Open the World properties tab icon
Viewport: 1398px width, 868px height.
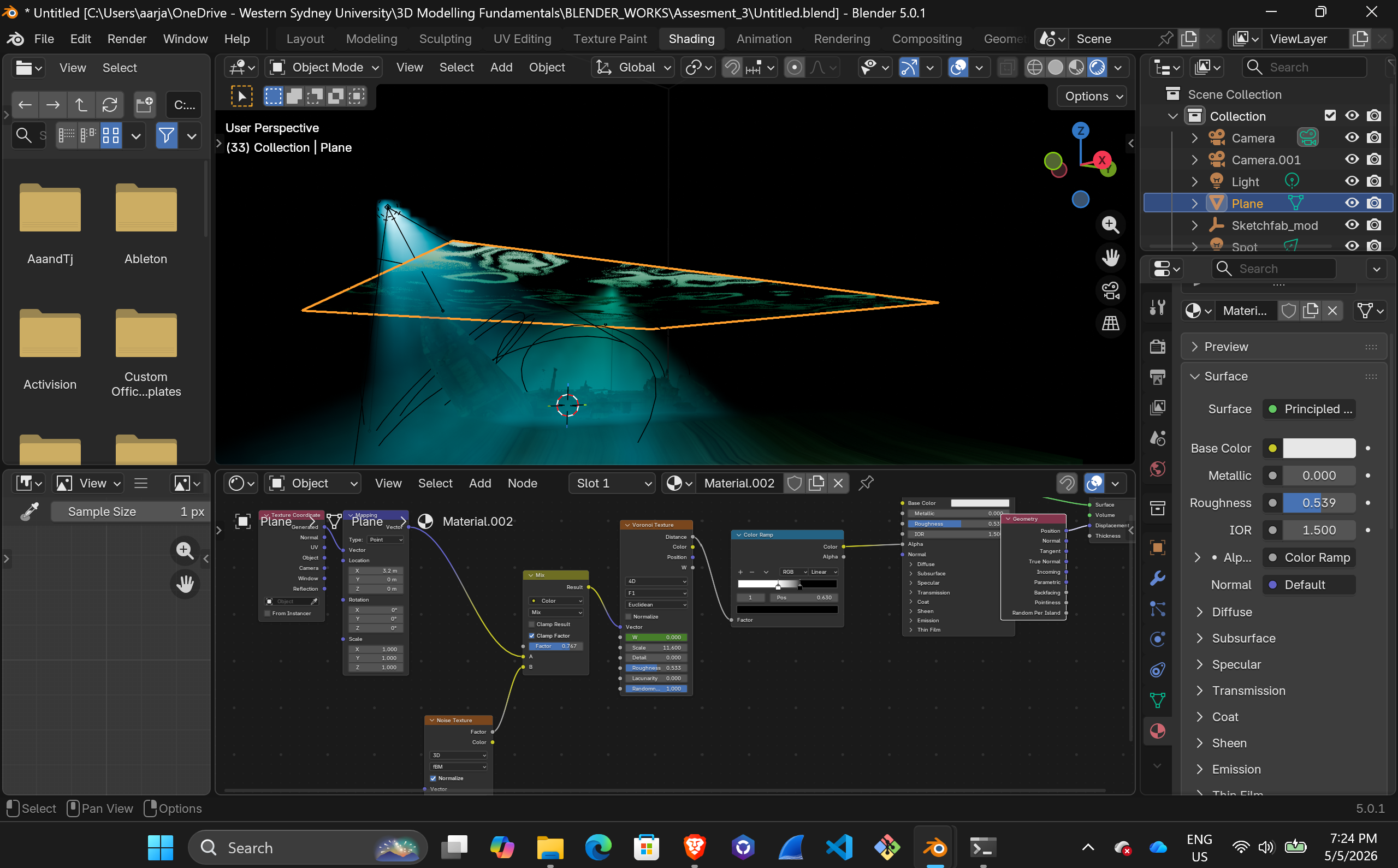pyautogui.click(x=1157, y=469)
